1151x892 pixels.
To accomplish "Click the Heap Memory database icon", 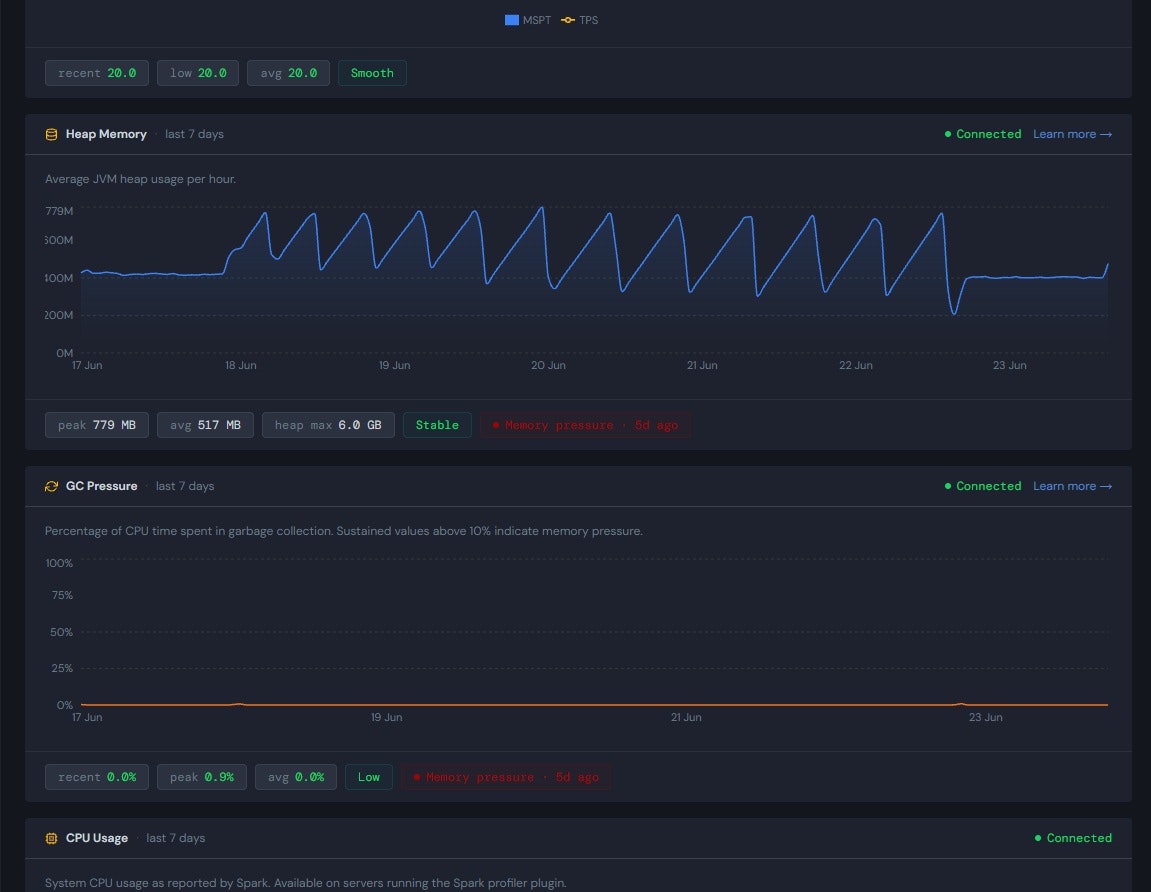I will pos(51,134).
